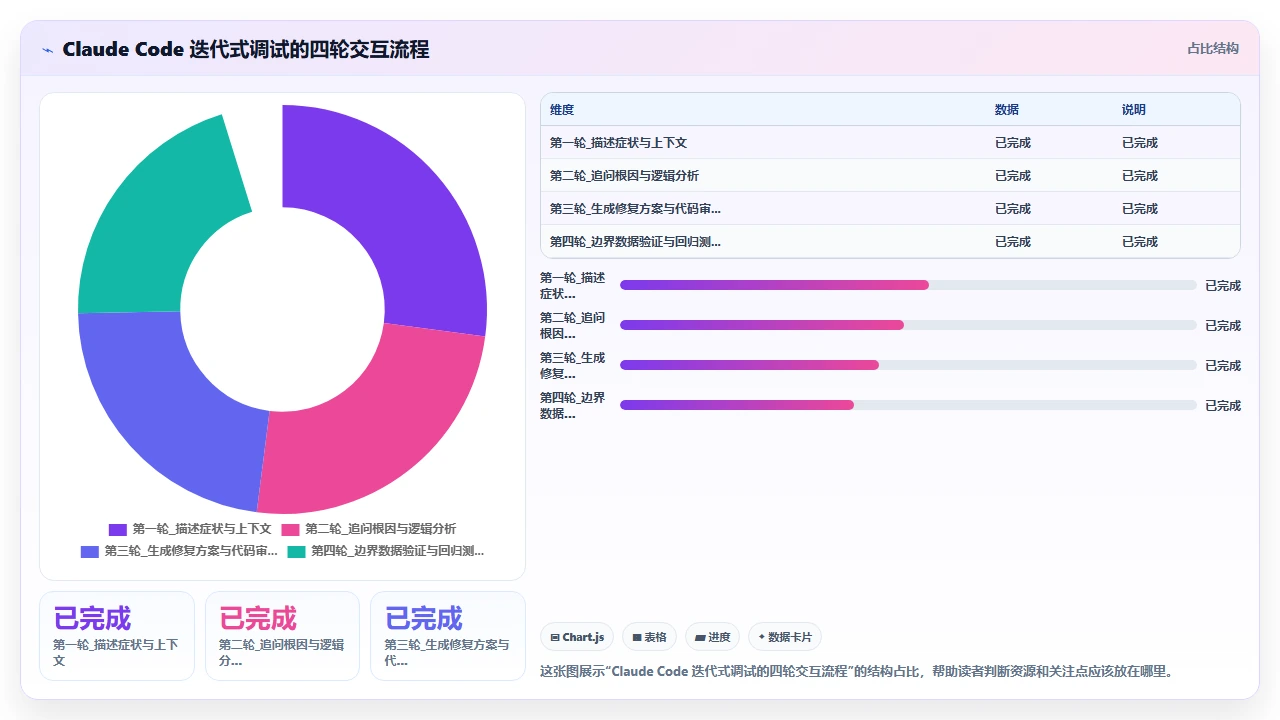1280x720 pixels.
Task: Click 已完成 value beside the 第四轮 progress bar
Action: (1223, 405)
